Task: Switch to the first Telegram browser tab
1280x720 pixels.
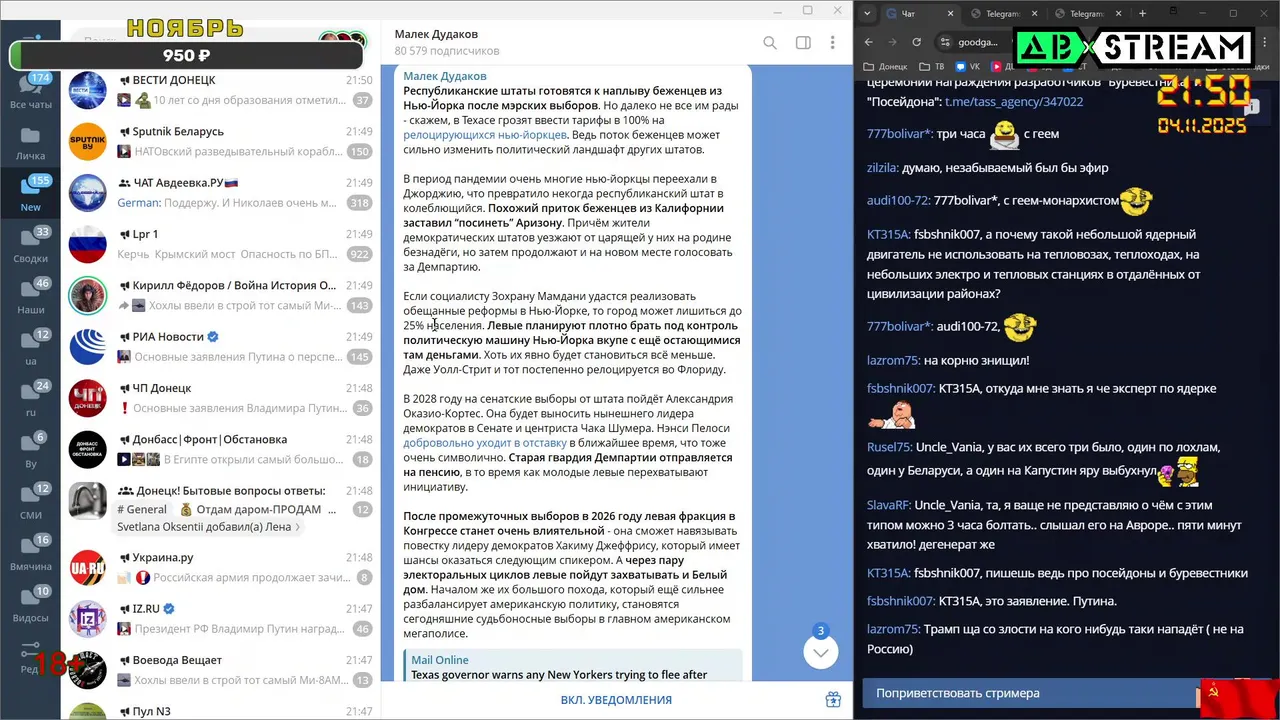Action: pyautogui.click(x=1003, y=14)
